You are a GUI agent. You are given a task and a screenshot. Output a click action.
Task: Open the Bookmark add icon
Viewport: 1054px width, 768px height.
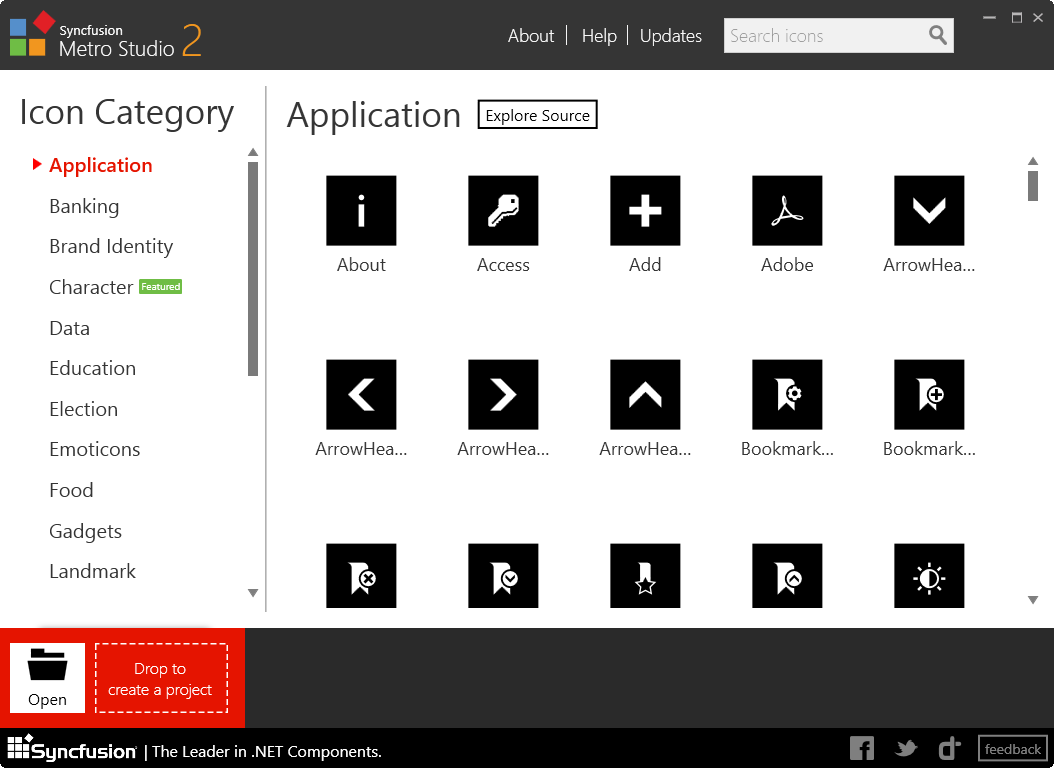pos(929,393)
